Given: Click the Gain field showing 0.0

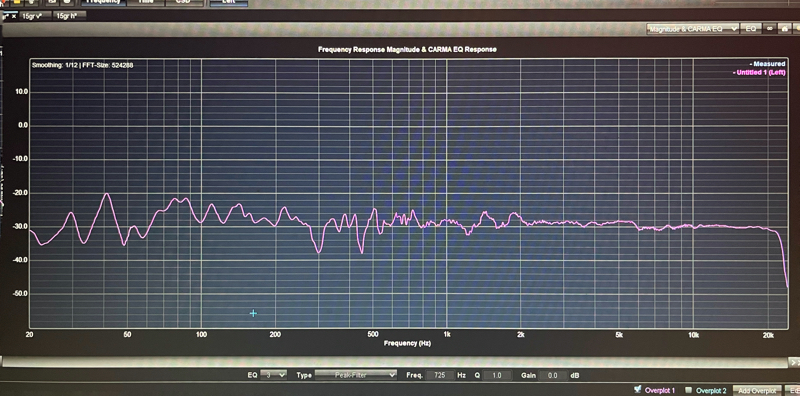Looking at the screenshot, I should click(x=553, y=375).
